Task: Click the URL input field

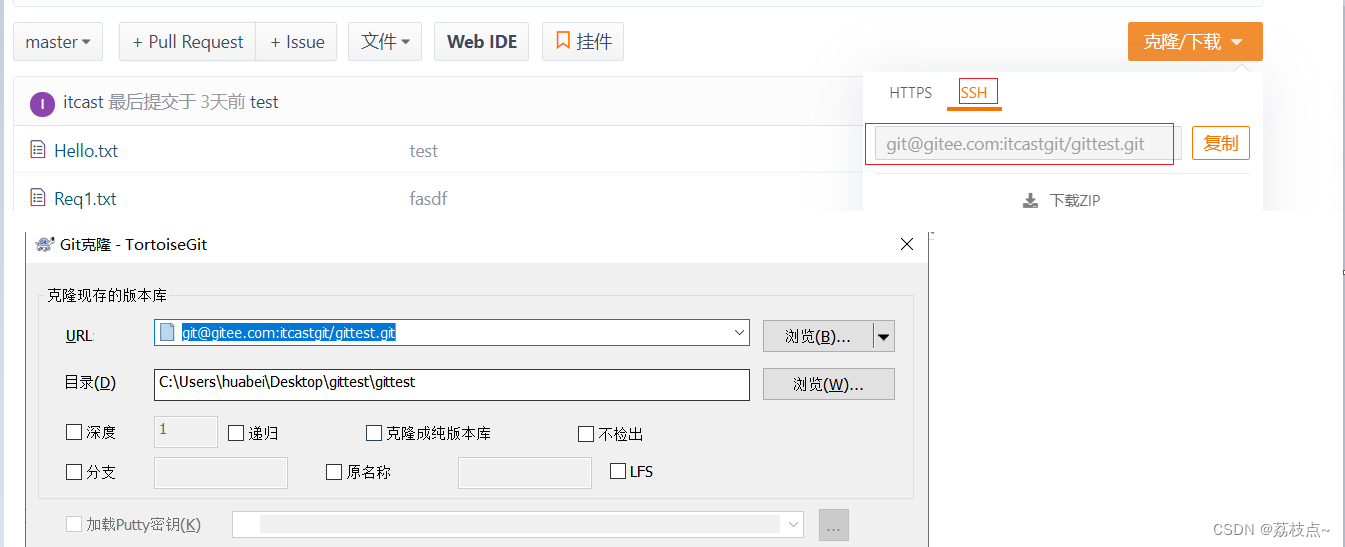Action: pos(451,333)
